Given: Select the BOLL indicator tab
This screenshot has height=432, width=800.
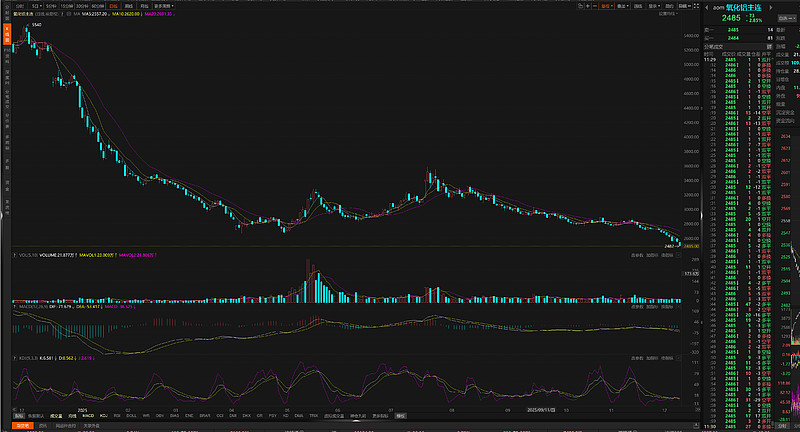Looking at the screenshot, I should click(x=131, y=416).
